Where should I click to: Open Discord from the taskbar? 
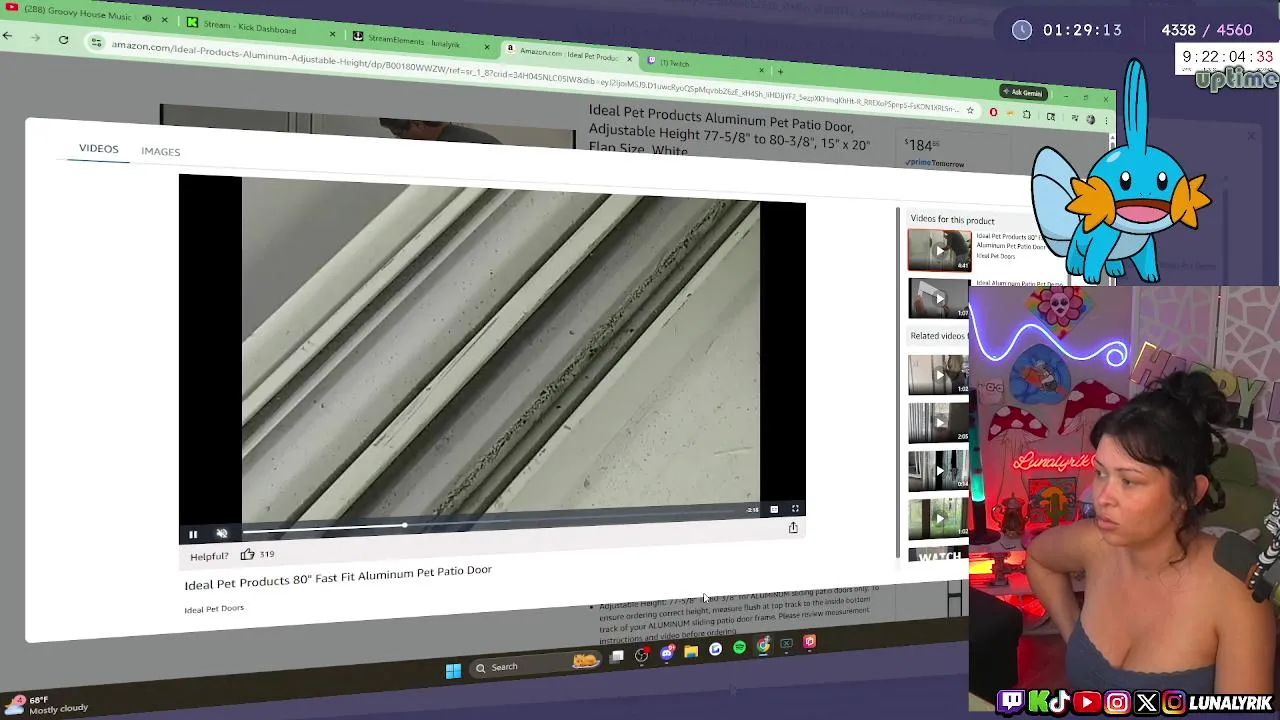click(x=666, y=653)
